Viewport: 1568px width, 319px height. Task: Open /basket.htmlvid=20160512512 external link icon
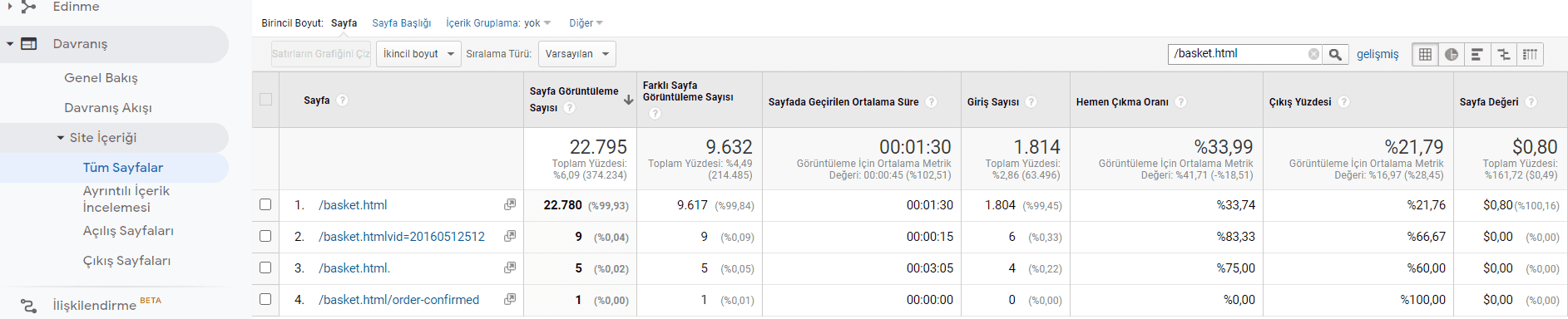(510, 236)
